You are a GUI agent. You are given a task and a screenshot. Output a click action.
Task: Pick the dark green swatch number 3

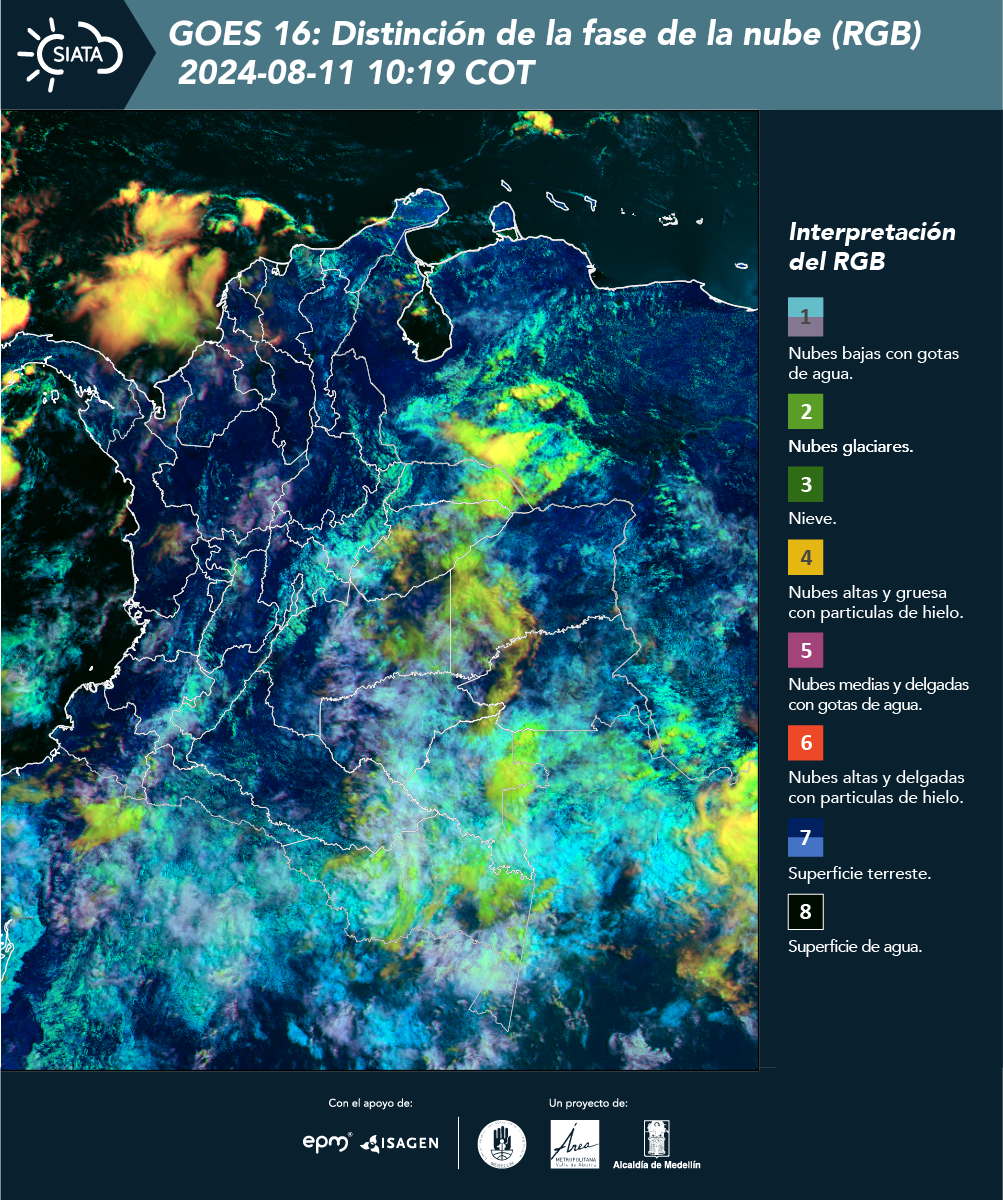pyautogui.click(x=805, y=485)
